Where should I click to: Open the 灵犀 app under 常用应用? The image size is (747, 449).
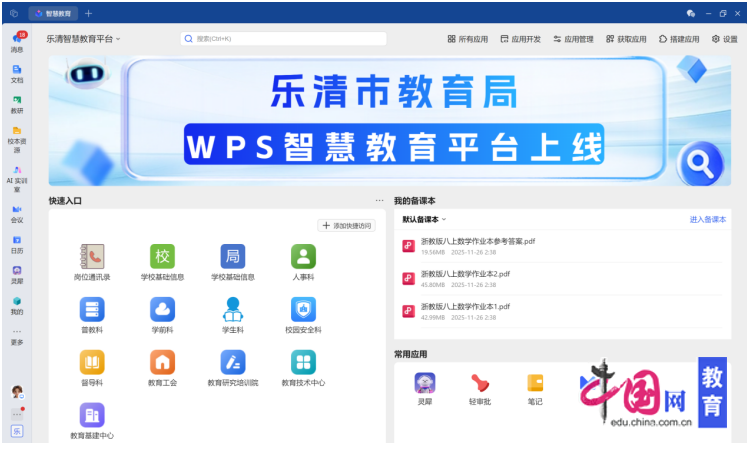click(x=425, y=384)
